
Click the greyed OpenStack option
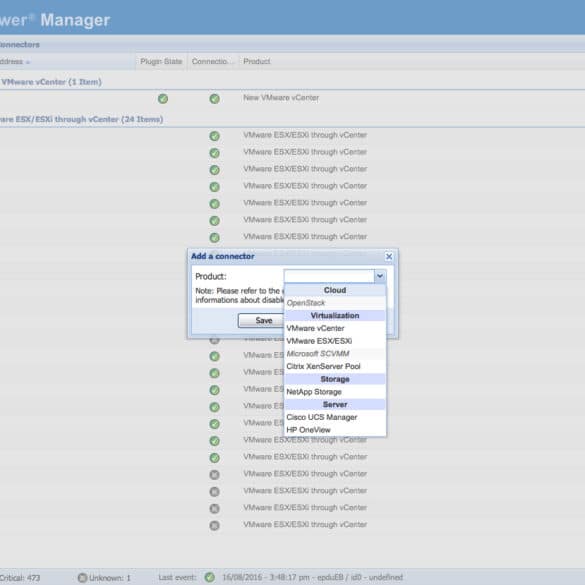pos(335,303)
